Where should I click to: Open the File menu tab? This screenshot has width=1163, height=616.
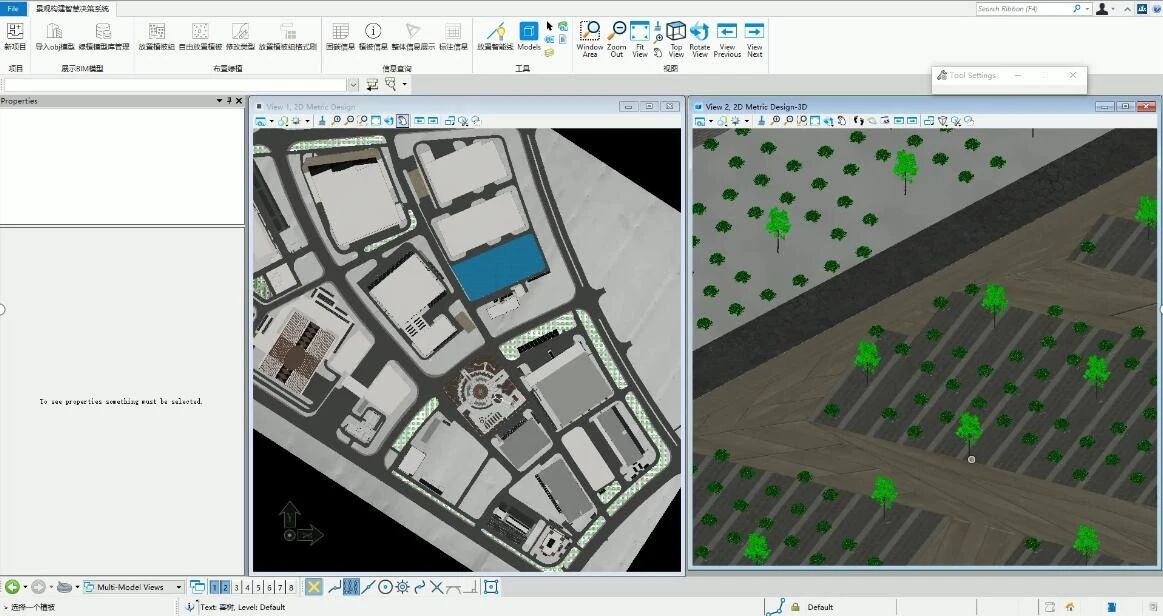point(14,8)
